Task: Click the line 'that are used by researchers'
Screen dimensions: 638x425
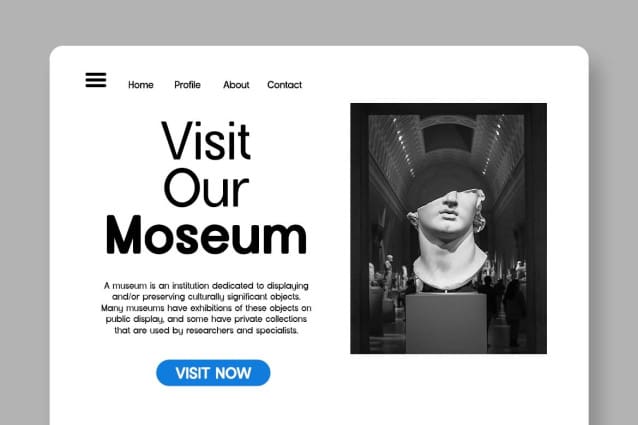Action: 206,330
